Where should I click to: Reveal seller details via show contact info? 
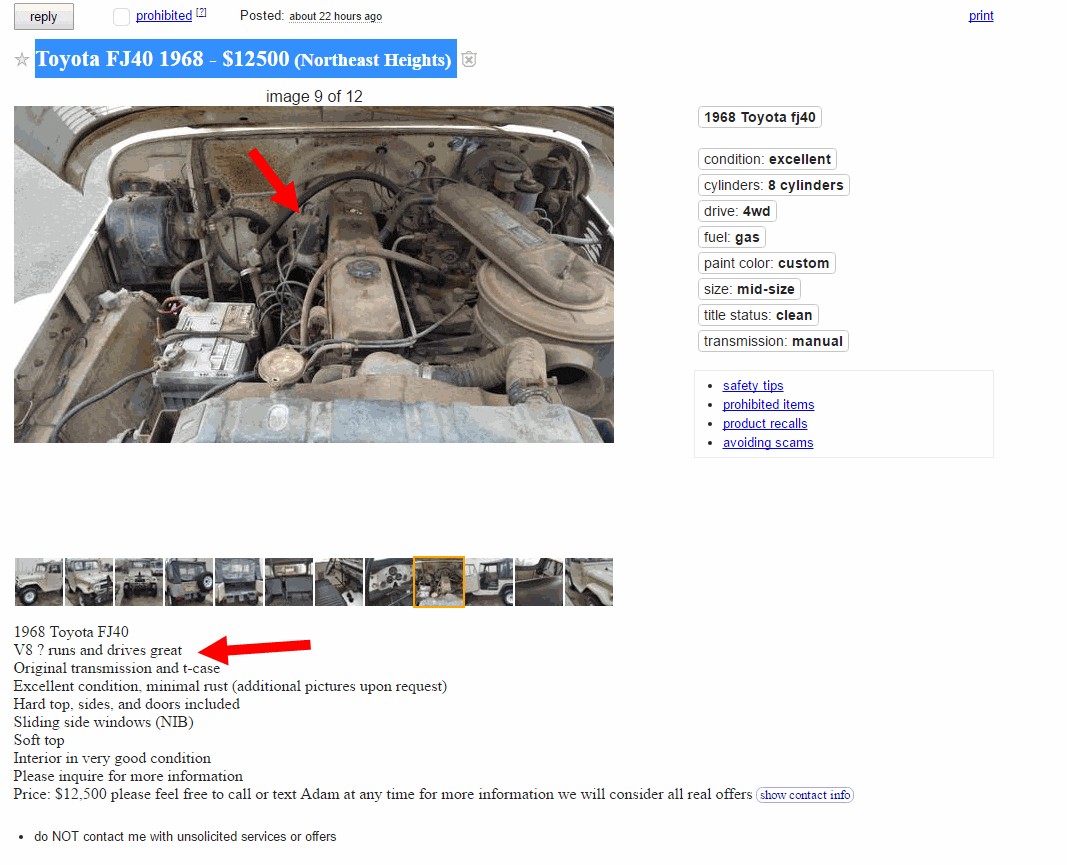(x=804, y=795)
